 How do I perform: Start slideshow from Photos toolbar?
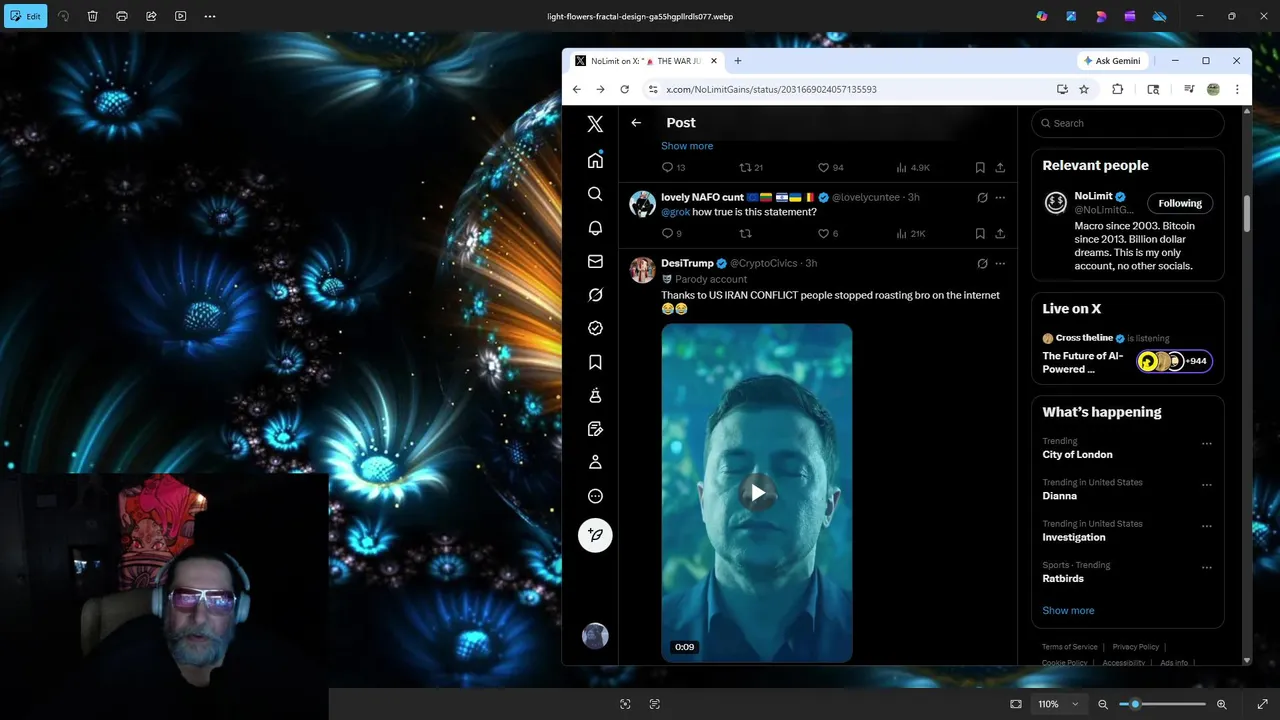click(180, 16)
